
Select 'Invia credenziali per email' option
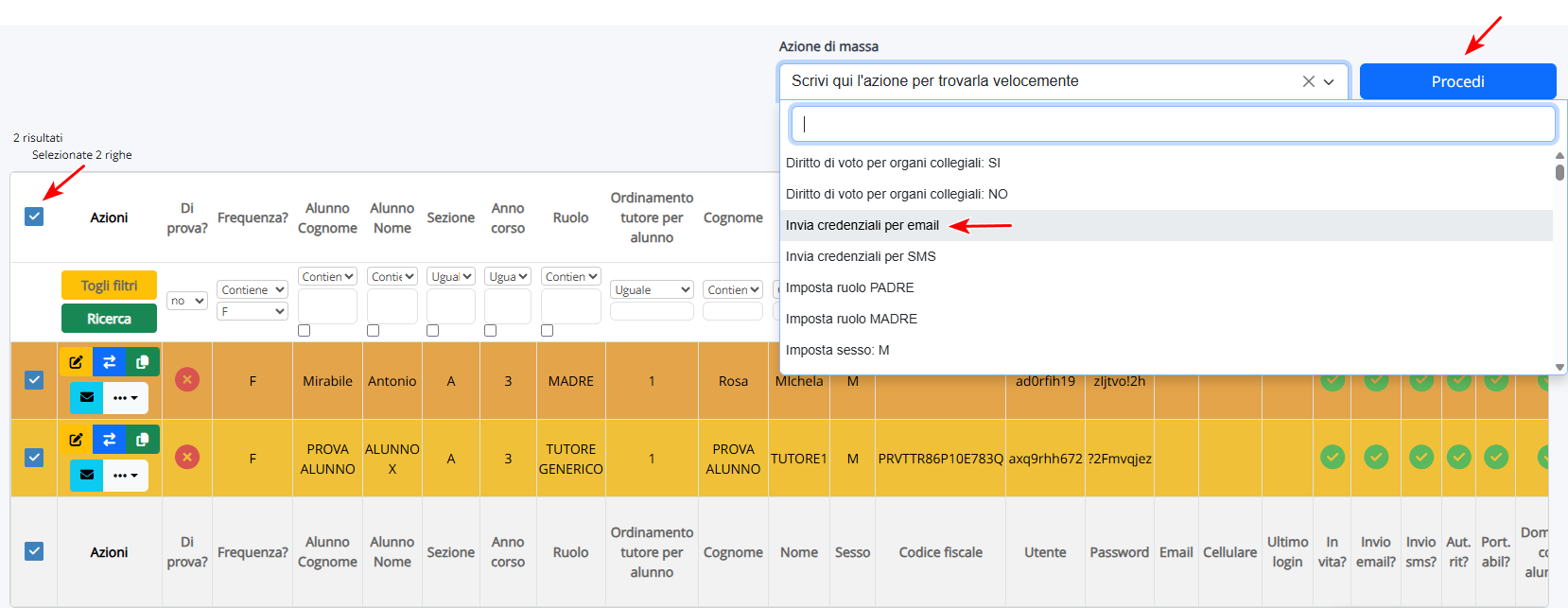(862, 225)
